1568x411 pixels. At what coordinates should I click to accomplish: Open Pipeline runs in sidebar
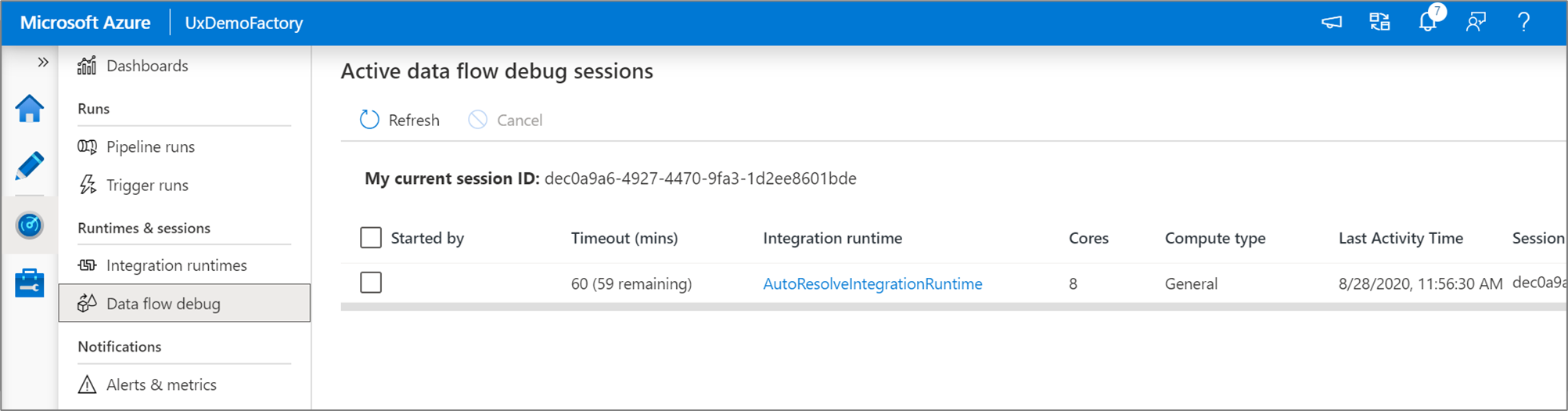150,147
